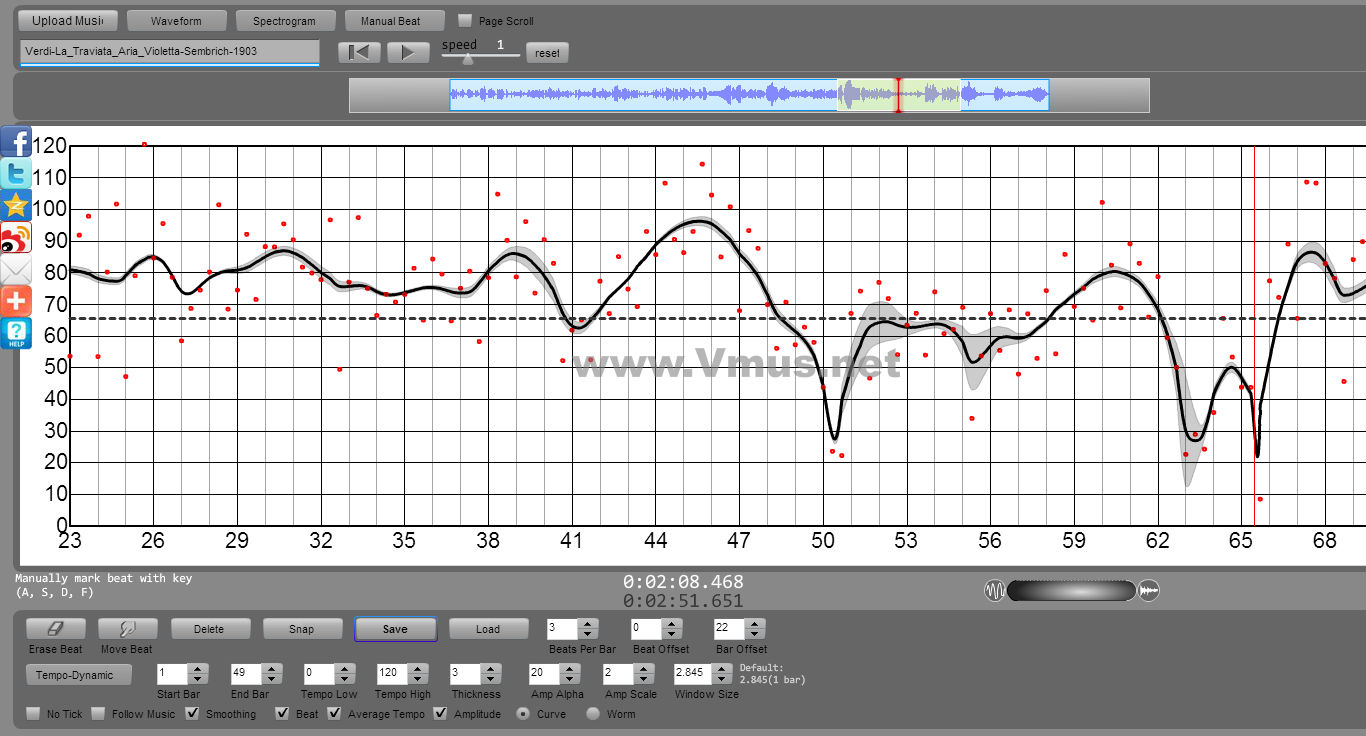
Task: Select the Worm radio button
Action: point(593,714)
